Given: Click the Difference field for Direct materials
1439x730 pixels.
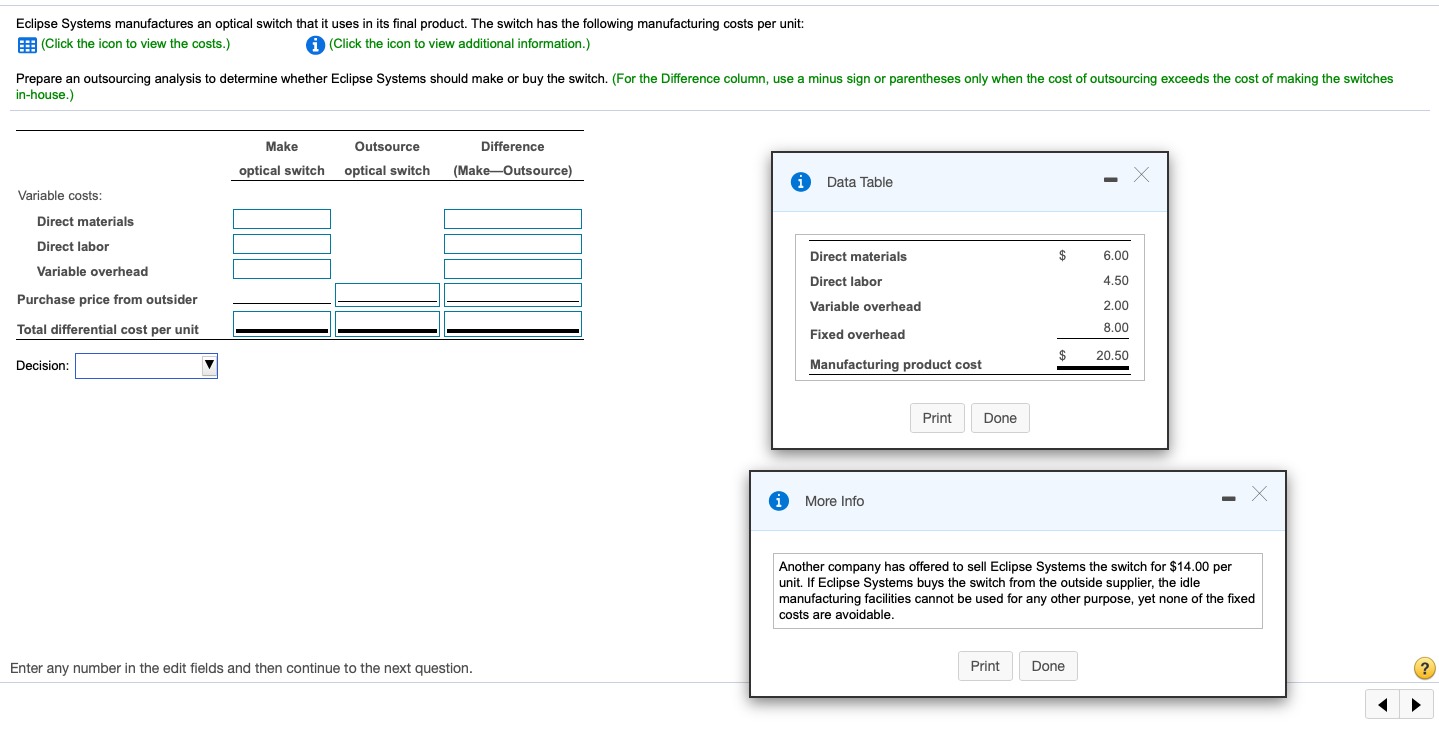Looking at the screenshot, I should [x=513, y=219].
